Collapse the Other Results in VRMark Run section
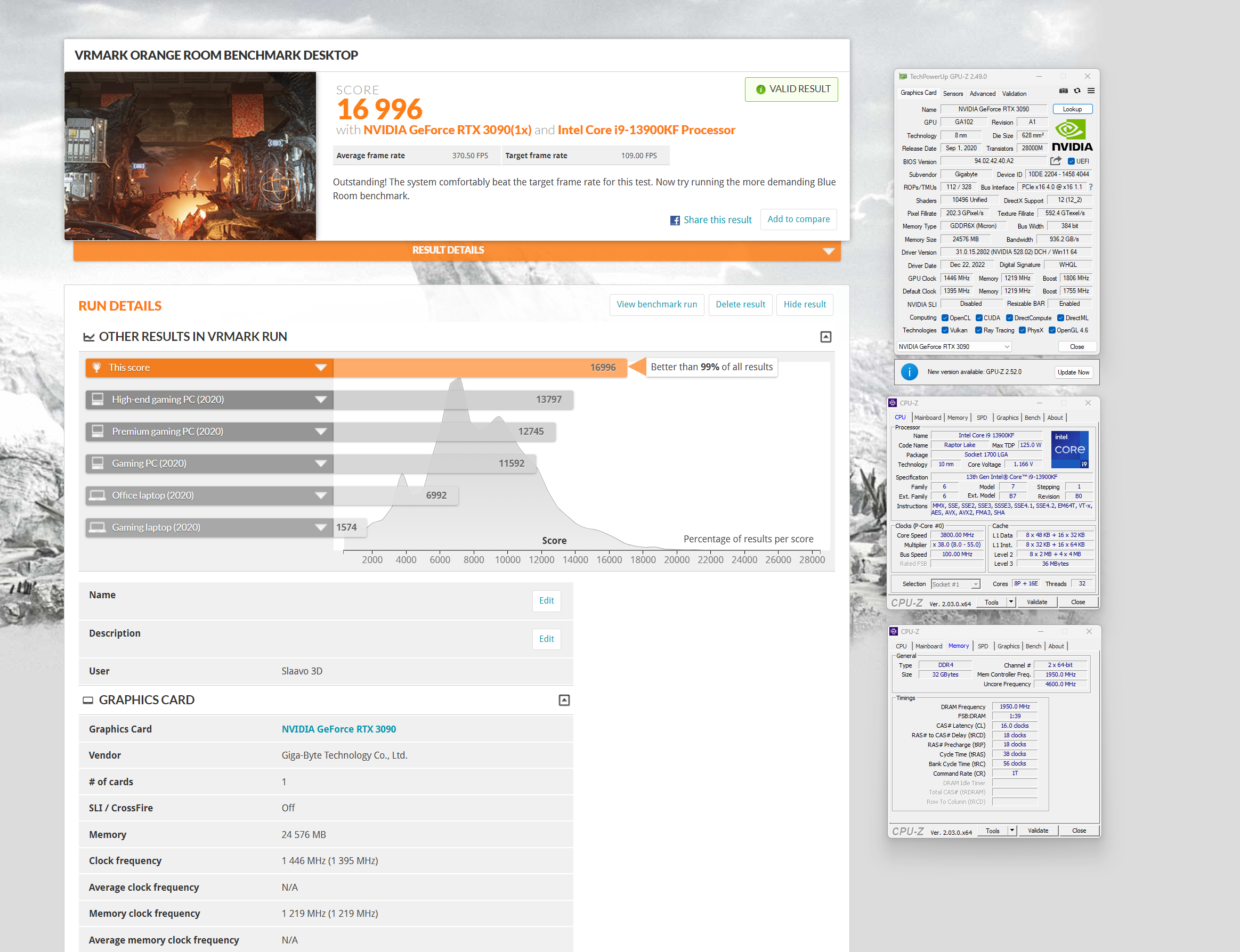Screen dimensions: 1240x952 (x=826, y=337)
